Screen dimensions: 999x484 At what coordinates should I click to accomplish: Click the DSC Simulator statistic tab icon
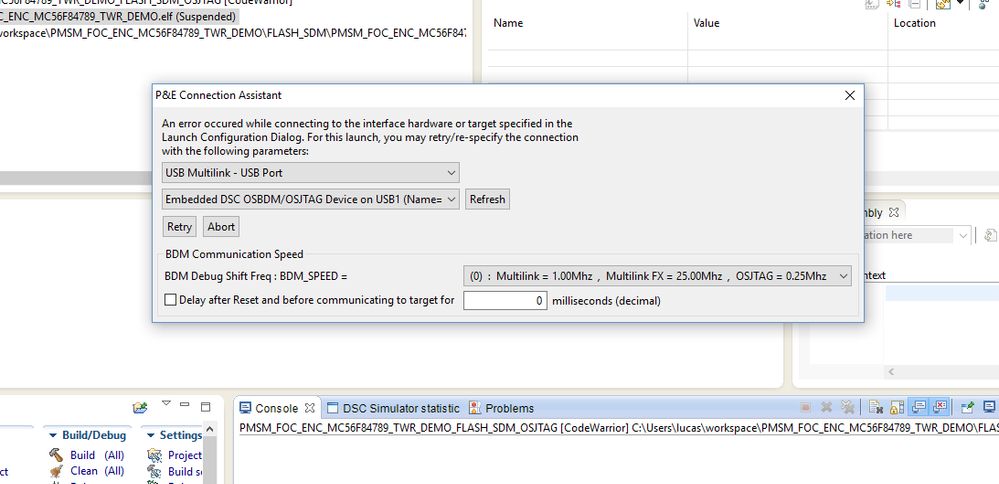[x=331, y=408]
